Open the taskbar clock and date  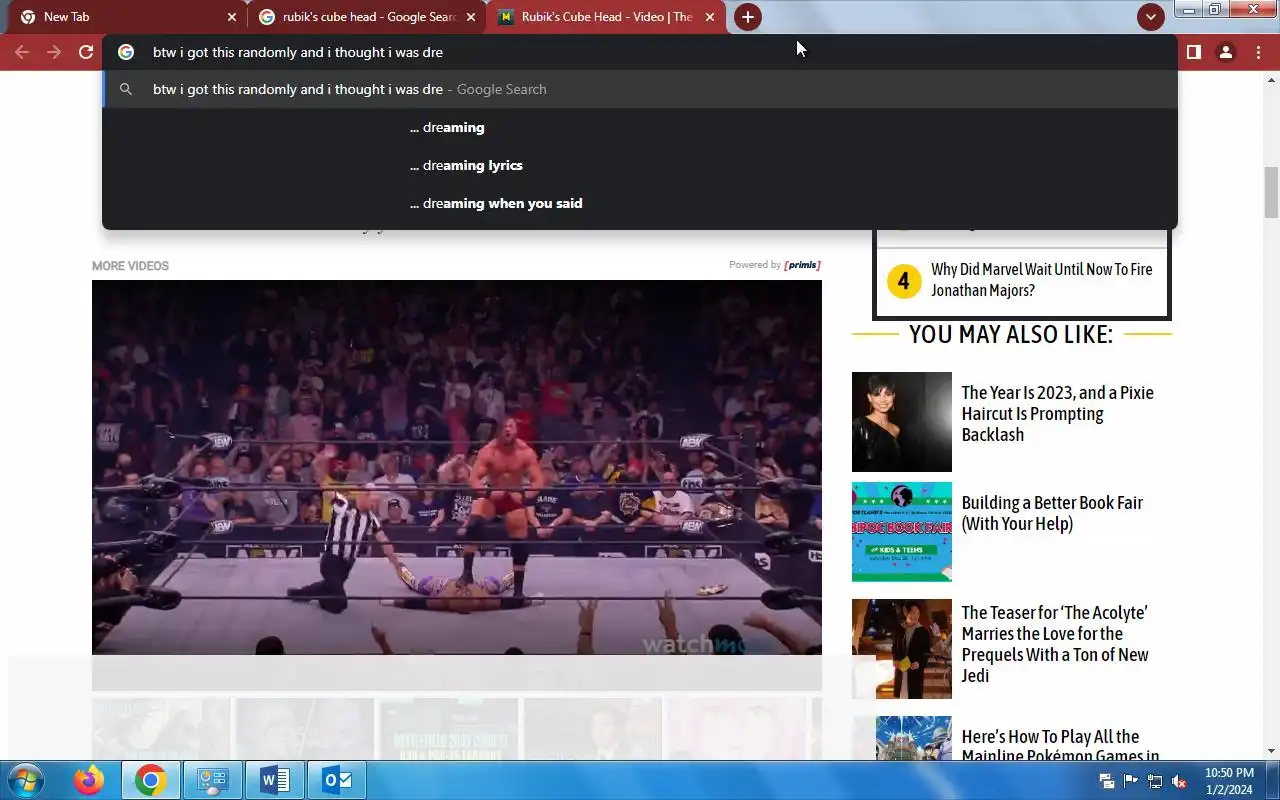coord(1229,781)
